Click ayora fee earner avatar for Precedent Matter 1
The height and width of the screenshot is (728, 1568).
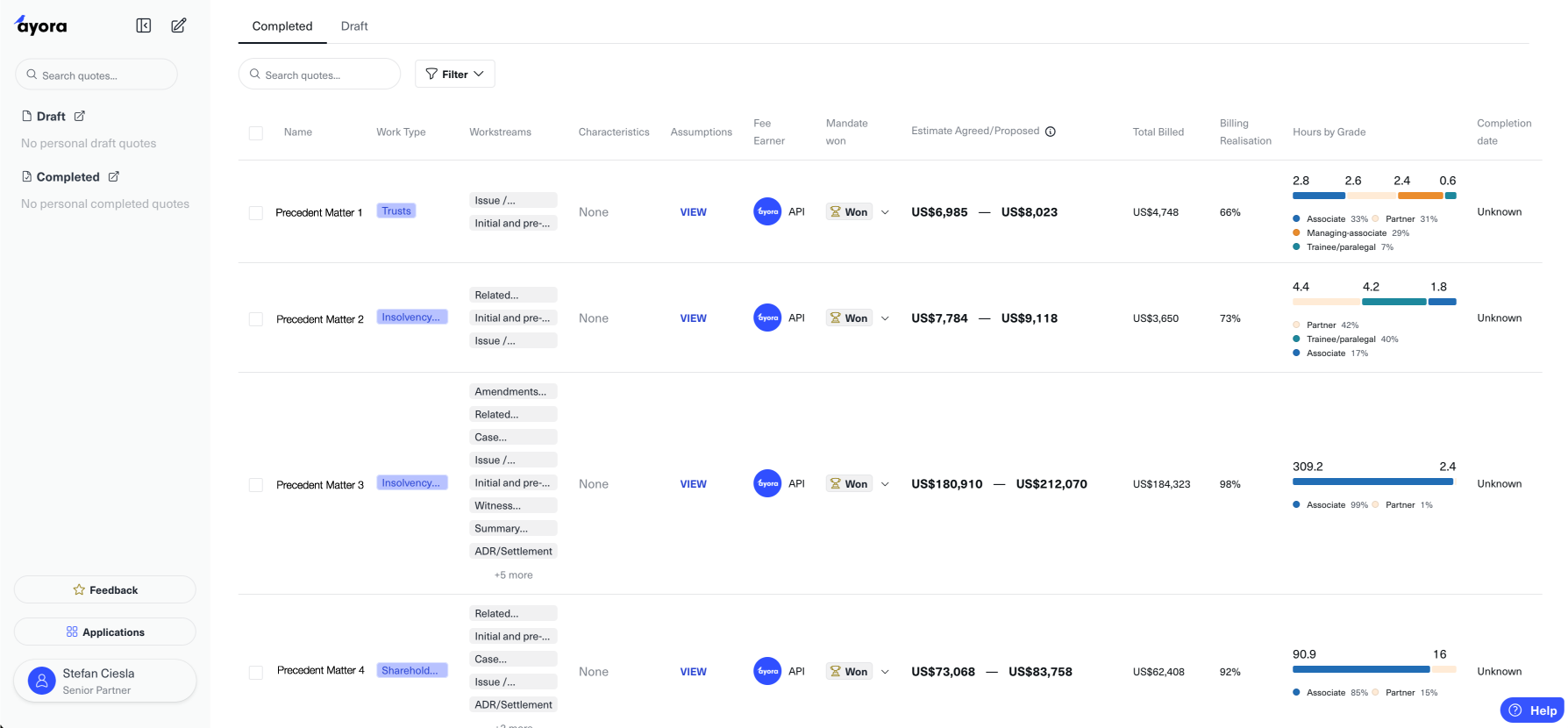click(767, 211)
